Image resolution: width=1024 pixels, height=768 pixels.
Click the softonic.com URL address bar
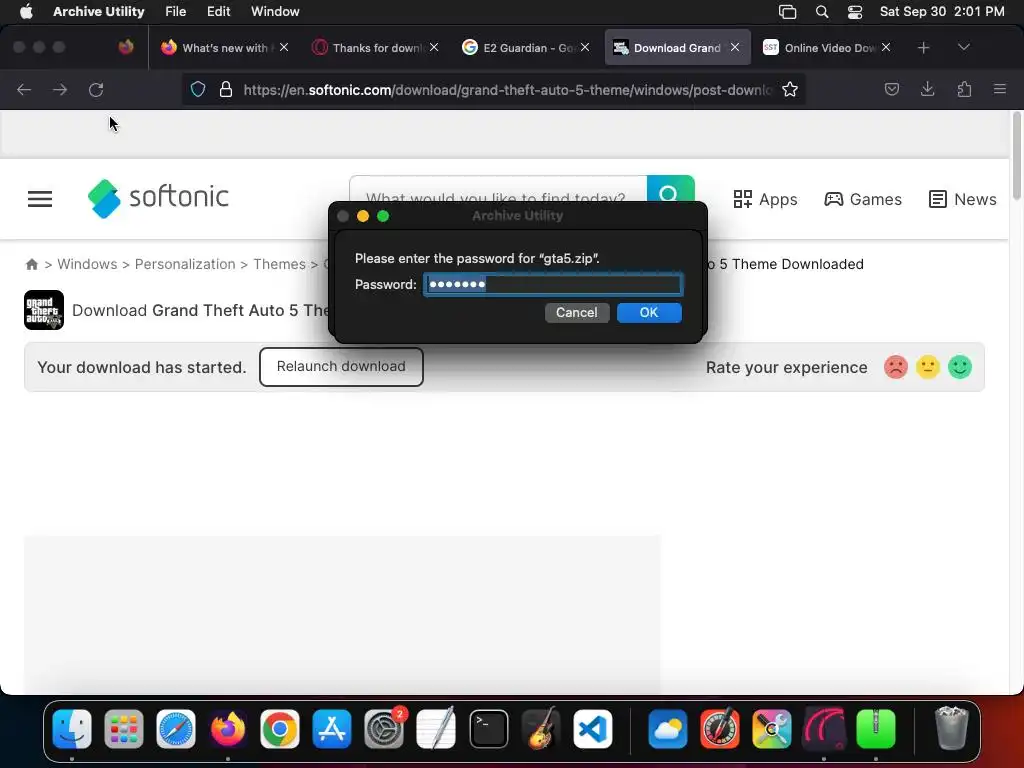tap(507, 89)
